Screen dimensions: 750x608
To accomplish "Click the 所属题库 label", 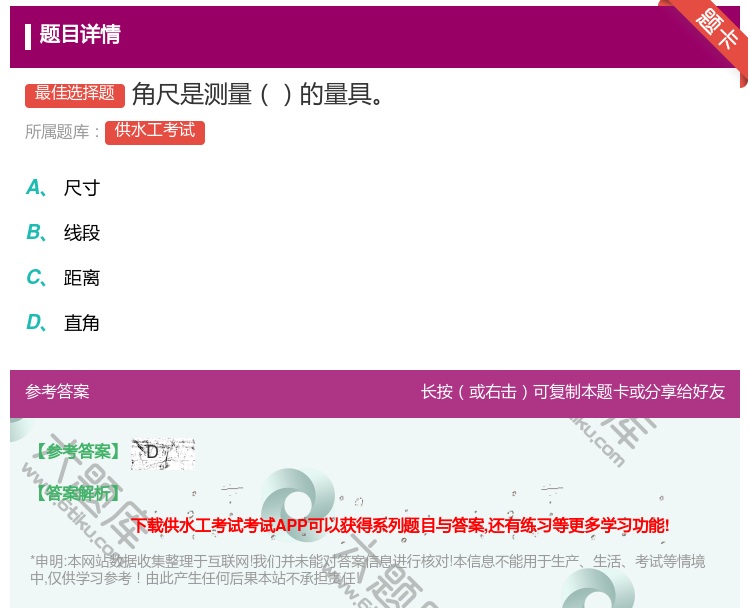I will coord(62,132).
